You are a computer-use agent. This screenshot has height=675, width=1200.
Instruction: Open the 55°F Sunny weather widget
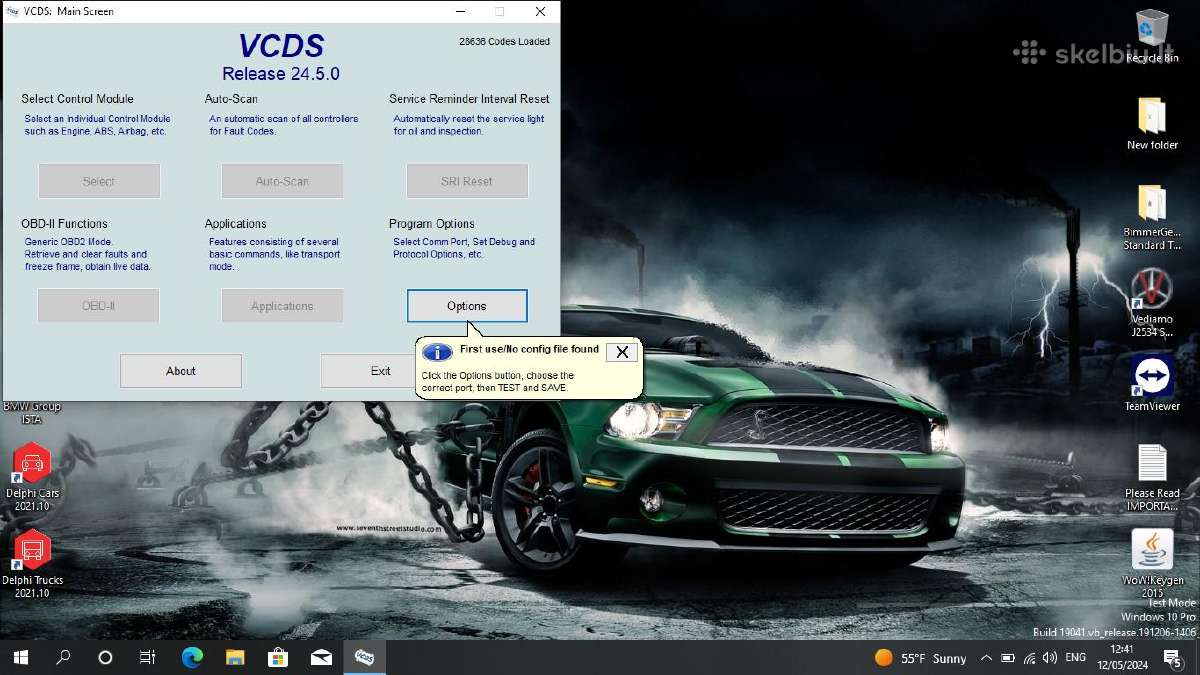pyautogui.click(x=921, y=658)
